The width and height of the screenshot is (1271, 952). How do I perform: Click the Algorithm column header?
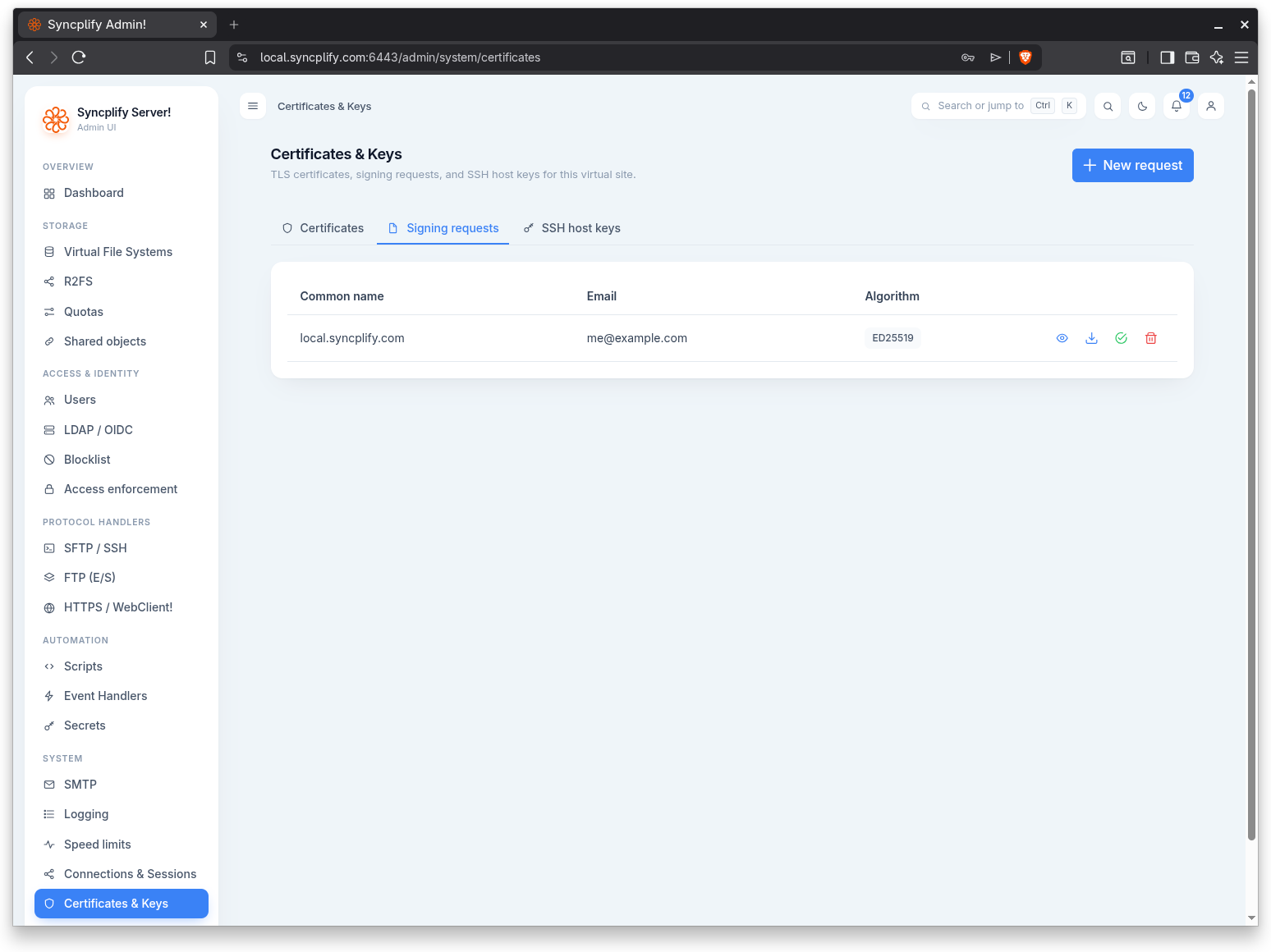click(x=892, y=296)
